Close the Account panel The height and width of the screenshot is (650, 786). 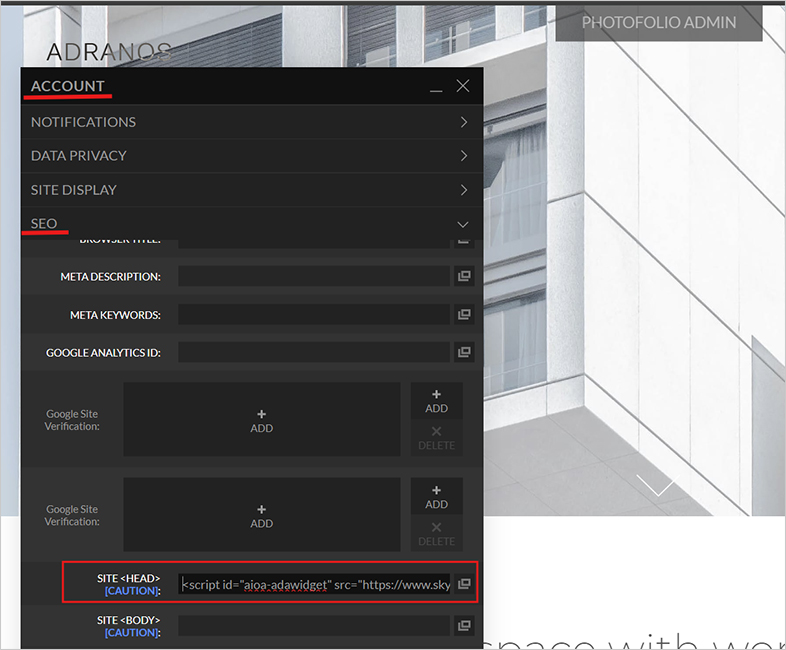click(x=463, y=86)
